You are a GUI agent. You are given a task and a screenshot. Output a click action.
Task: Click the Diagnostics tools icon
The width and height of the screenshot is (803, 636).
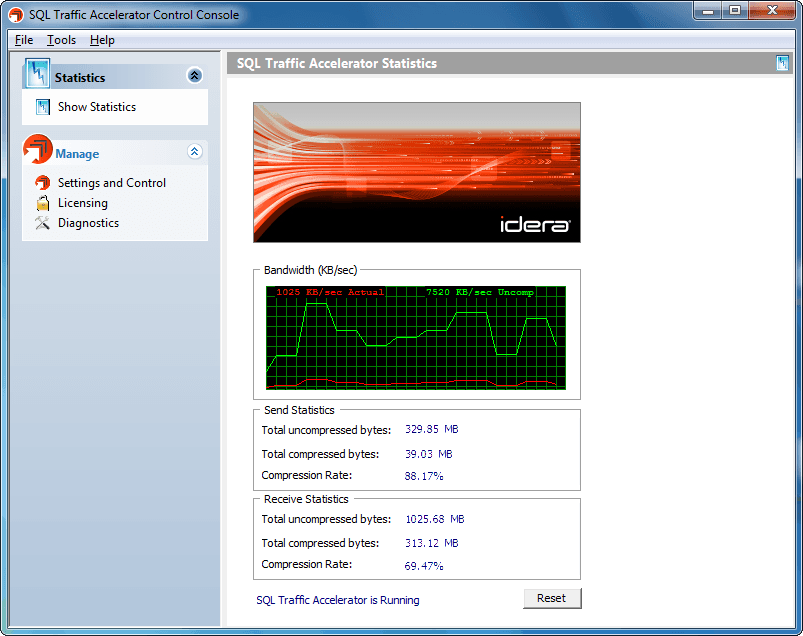coord(43,223)
